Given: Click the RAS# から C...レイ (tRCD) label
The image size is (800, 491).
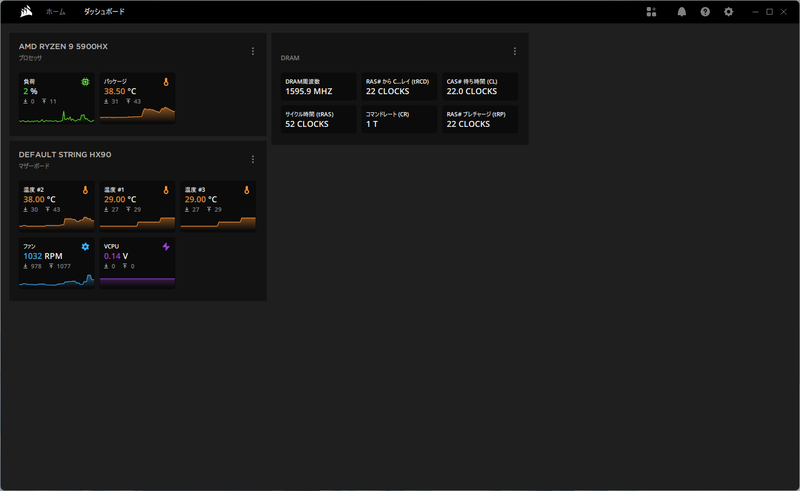Looking at the screenshot, I should coord(397,82).
